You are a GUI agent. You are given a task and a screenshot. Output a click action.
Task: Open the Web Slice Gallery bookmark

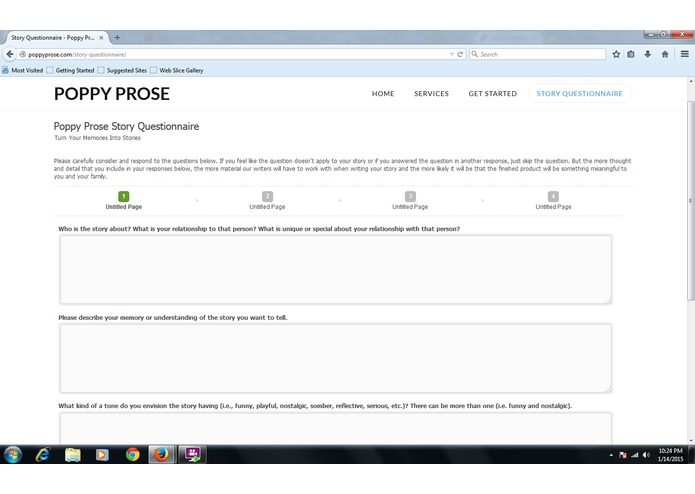pyautogui.click(x=177, y=70)
